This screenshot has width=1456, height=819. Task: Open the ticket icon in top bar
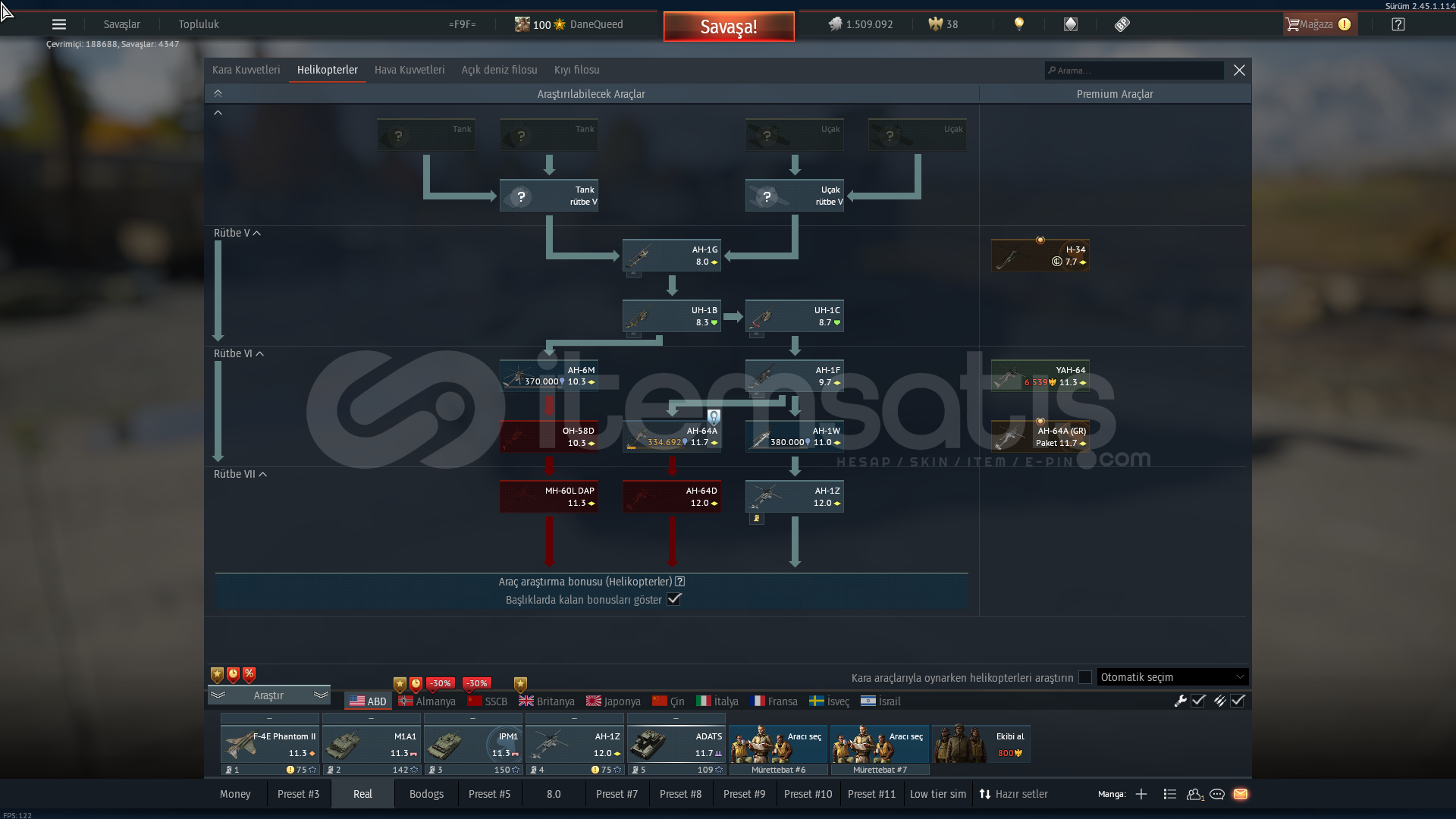click(1122, 24)
